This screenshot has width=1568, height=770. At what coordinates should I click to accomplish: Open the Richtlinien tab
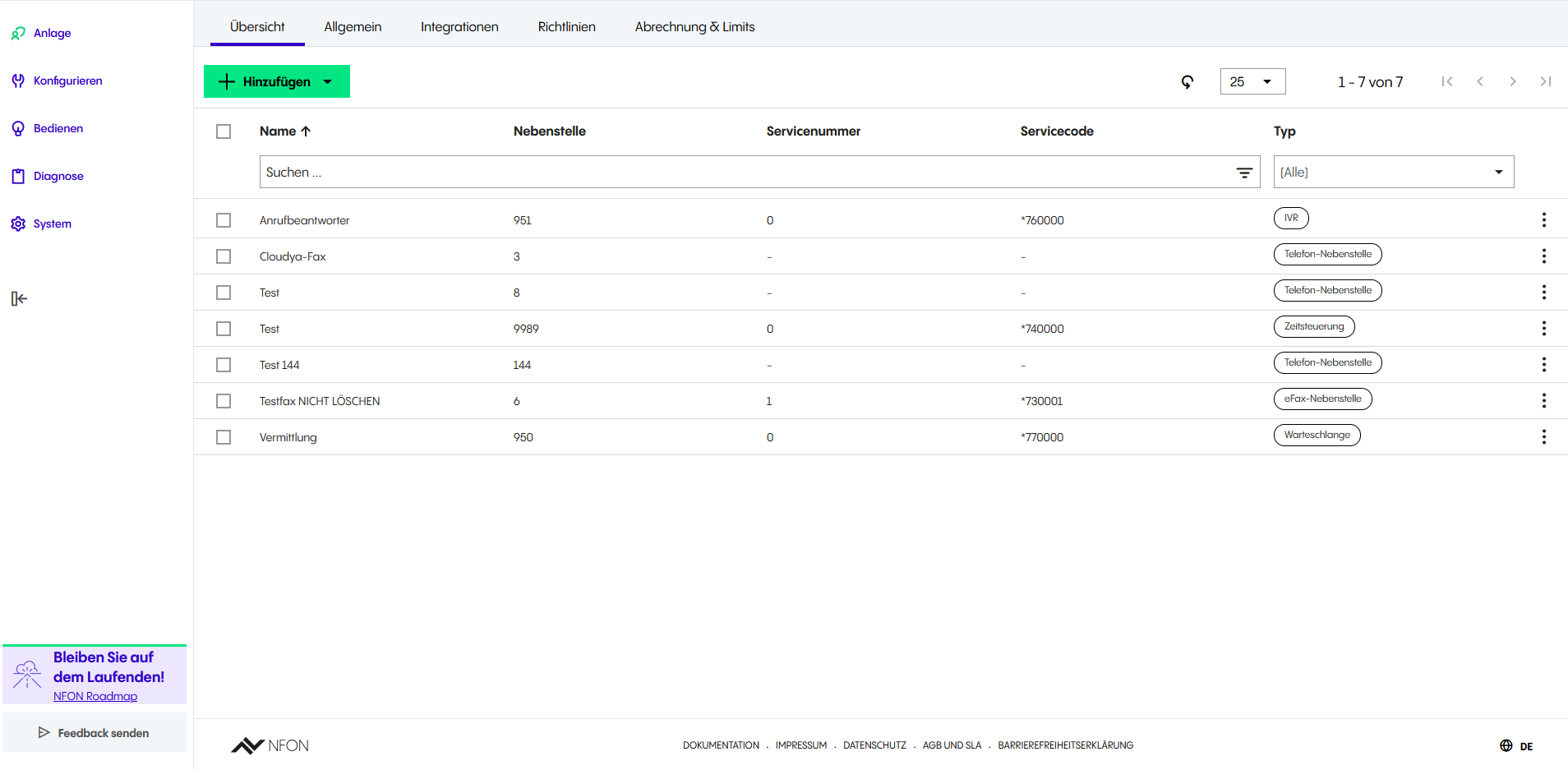tap(567, 26)
